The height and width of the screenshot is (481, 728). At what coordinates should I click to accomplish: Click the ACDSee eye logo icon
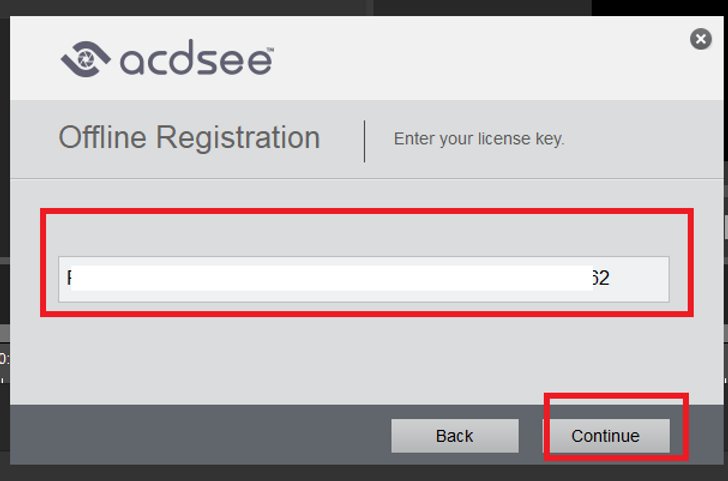pyautogui.click(x=85, y=59)
